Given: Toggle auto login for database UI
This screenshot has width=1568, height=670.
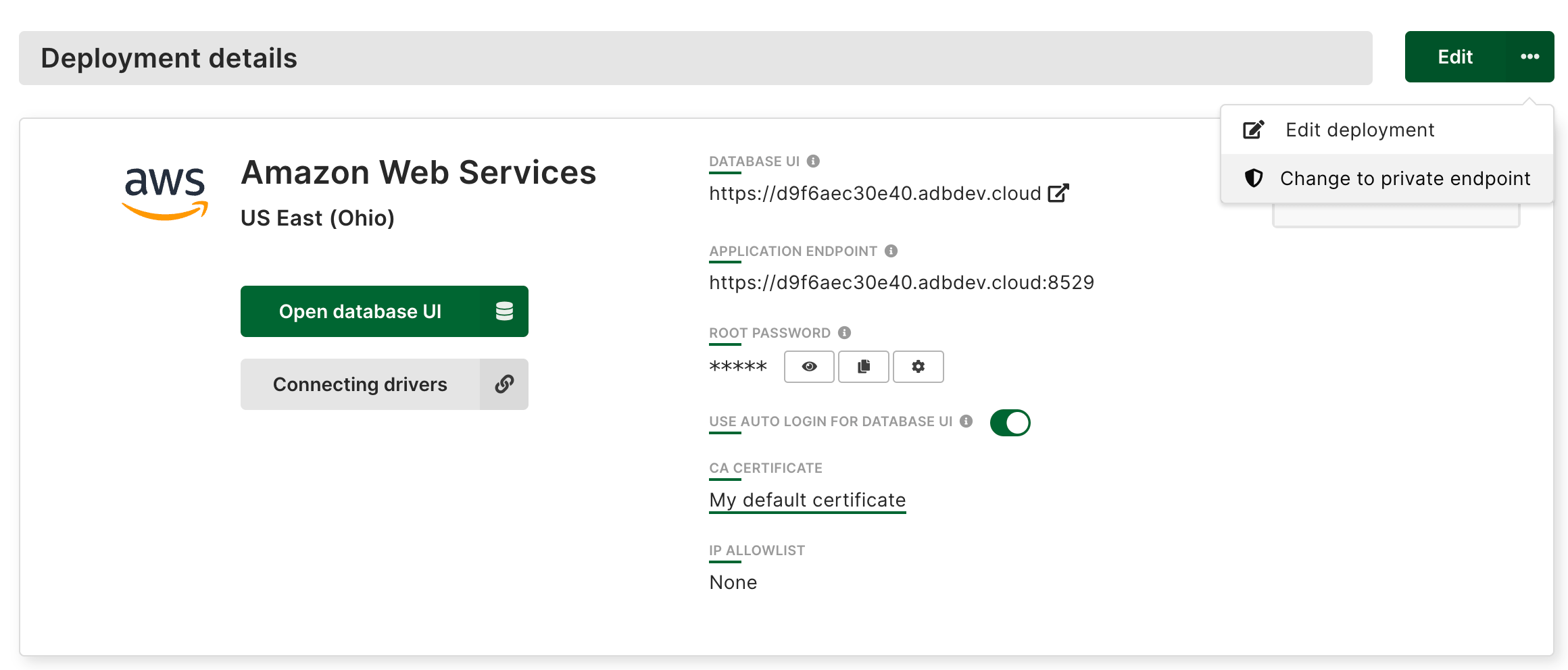Looking at the screenshot, I should (1010, 423).
